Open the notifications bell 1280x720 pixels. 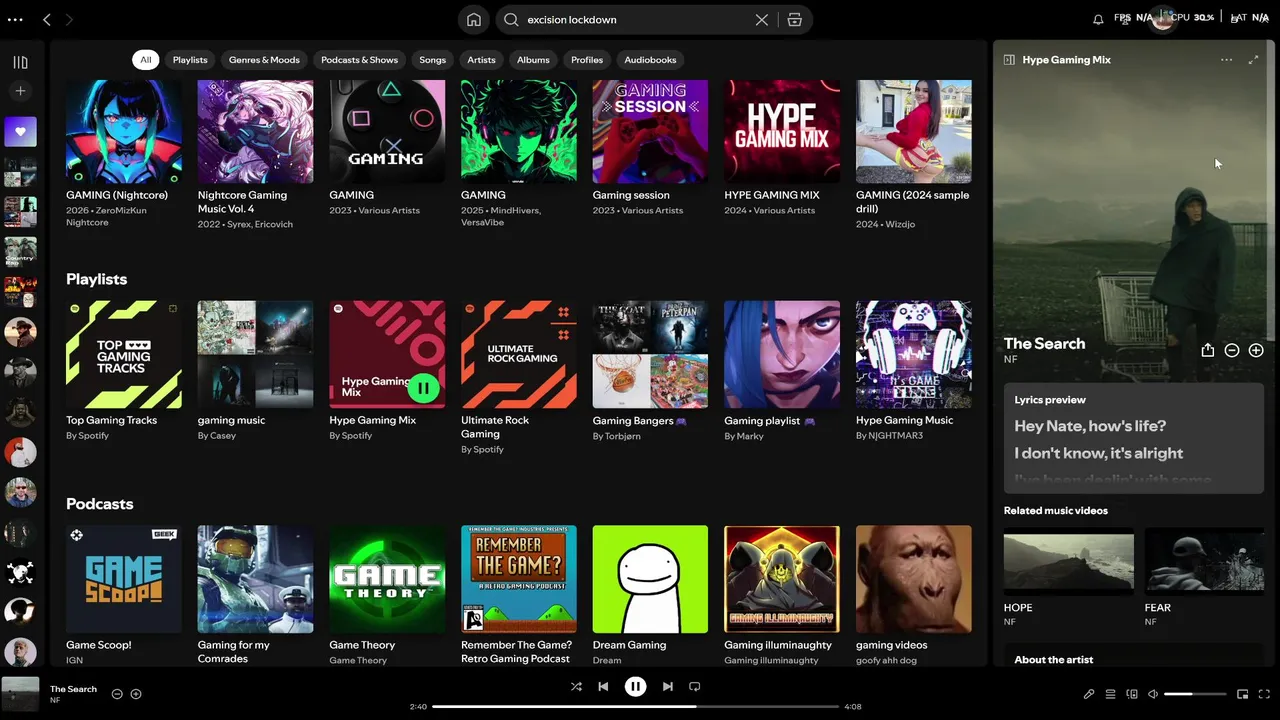tap(1098, 19)
